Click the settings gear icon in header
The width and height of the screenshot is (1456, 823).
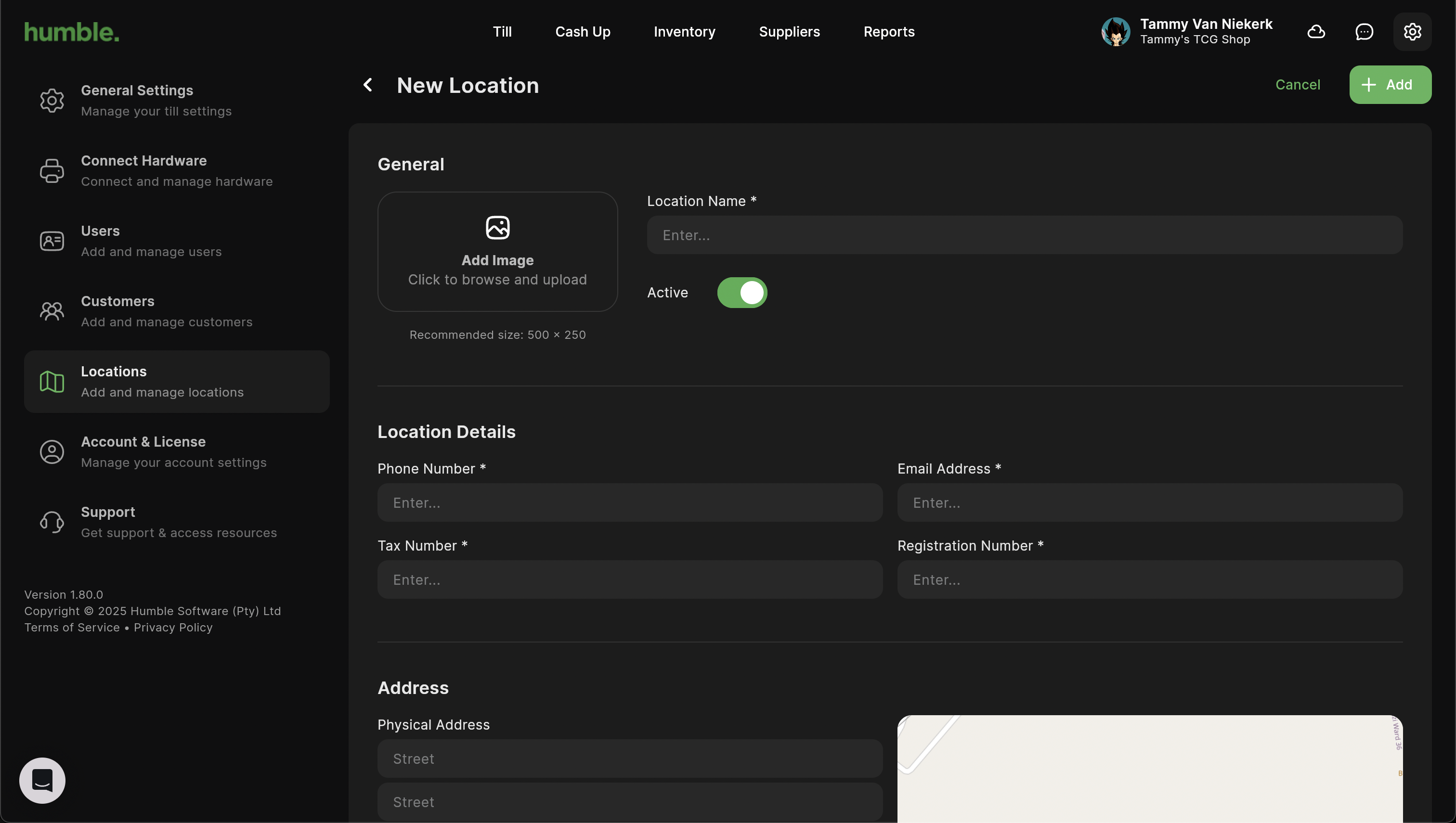1412,32
